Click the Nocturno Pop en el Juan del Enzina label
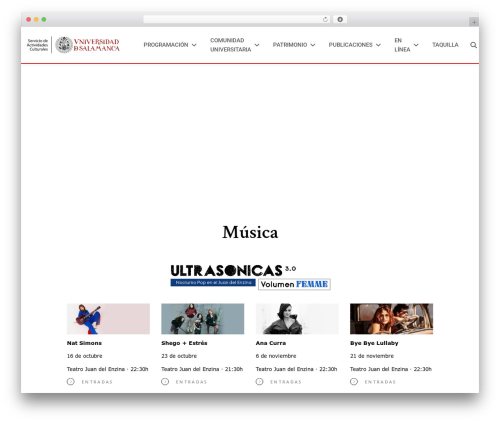500x423 pixels. [x=213, y=283]
